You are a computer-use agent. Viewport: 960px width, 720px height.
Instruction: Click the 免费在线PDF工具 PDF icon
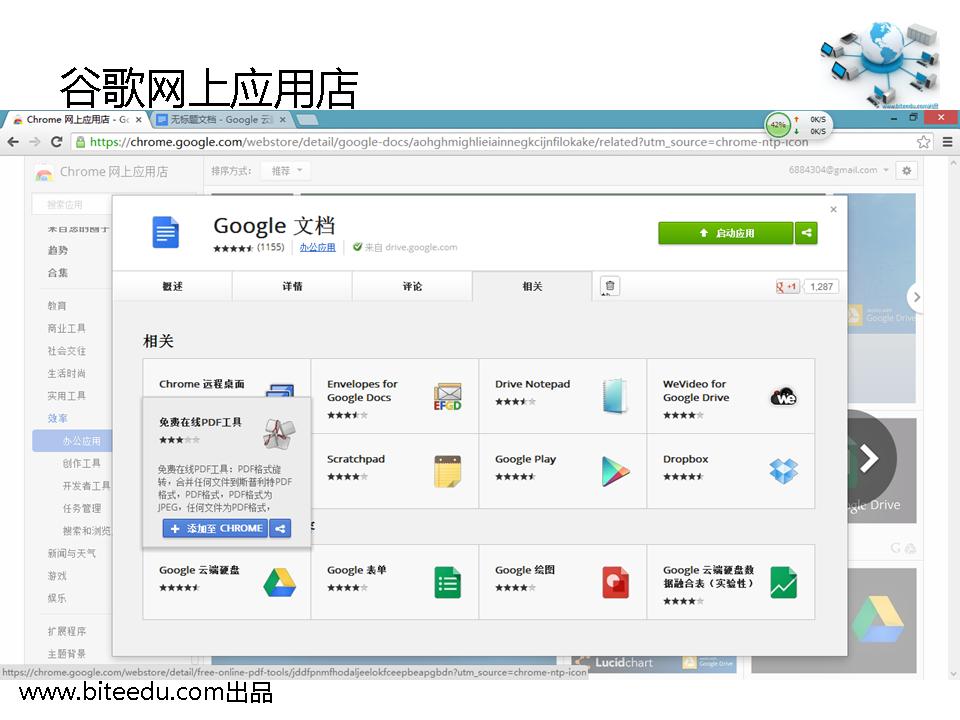point(279,433)
